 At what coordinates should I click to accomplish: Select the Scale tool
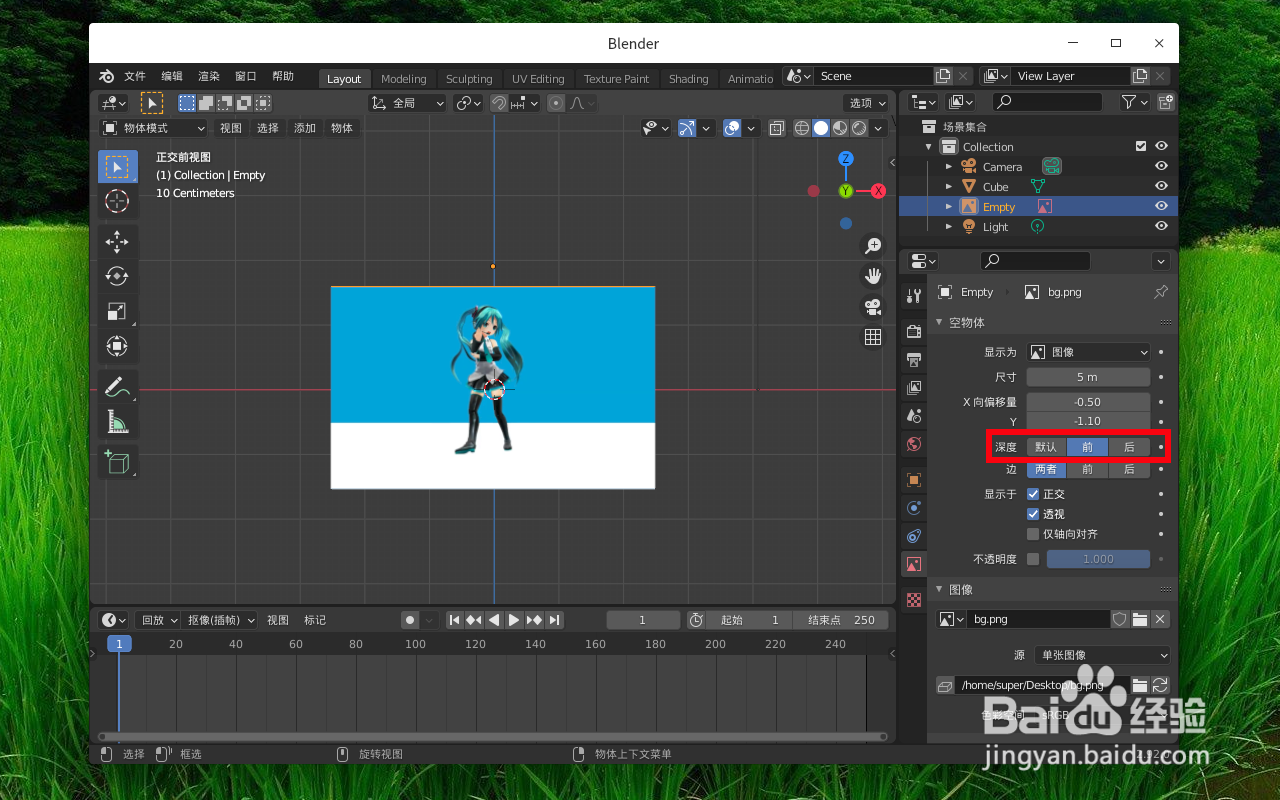117,311
